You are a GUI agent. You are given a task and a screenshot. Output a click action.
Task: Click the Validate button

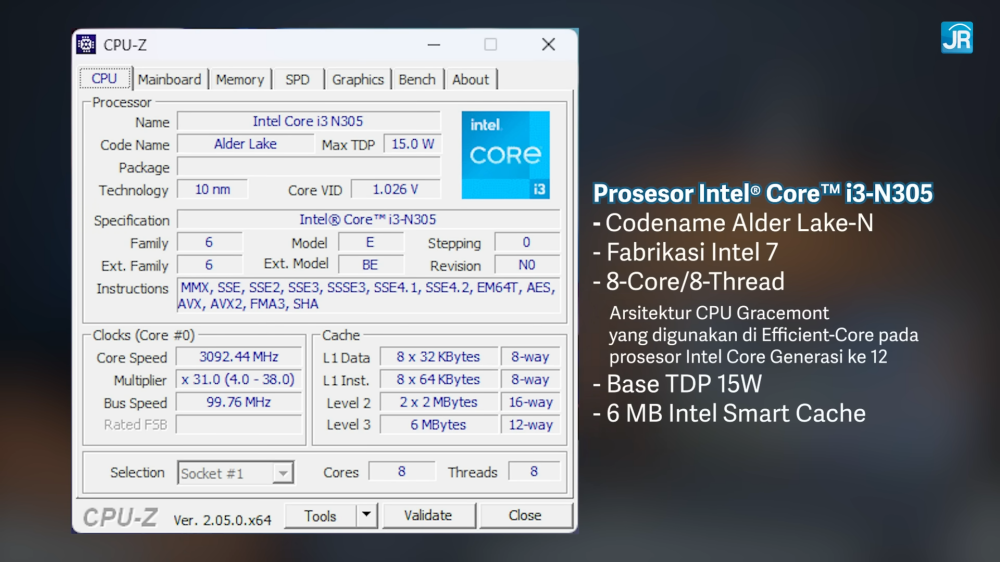428,515
